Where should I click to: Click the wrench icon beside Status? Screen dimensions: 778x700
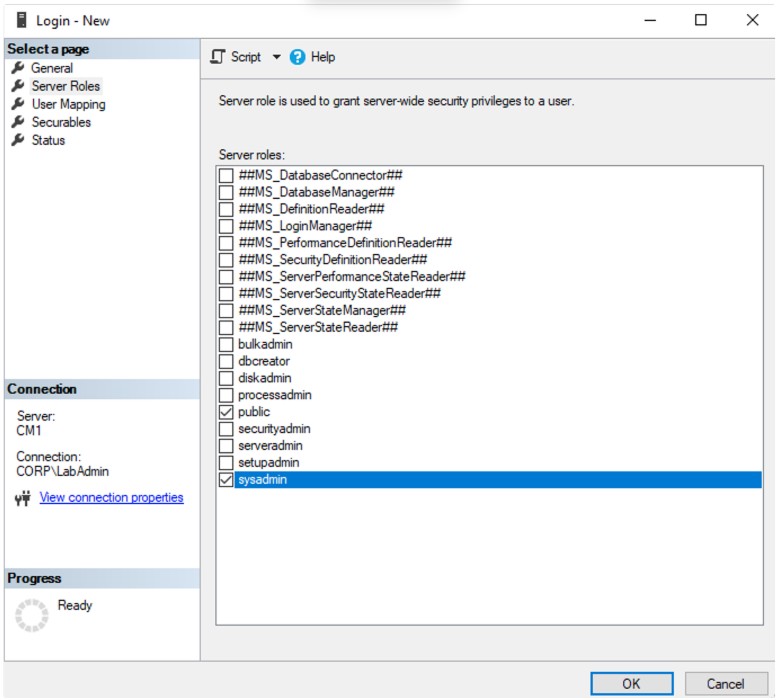pyautogui.click(x=17, y=140)
